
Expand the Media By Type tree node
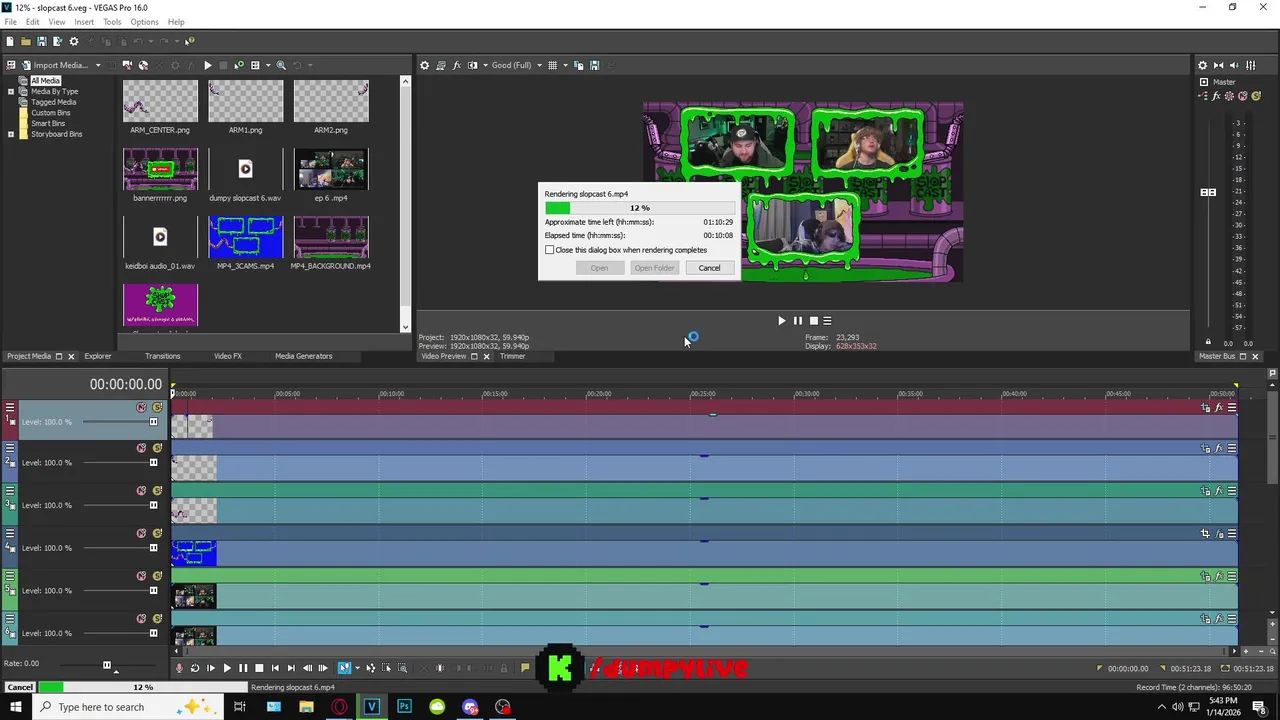click(11, 91)
